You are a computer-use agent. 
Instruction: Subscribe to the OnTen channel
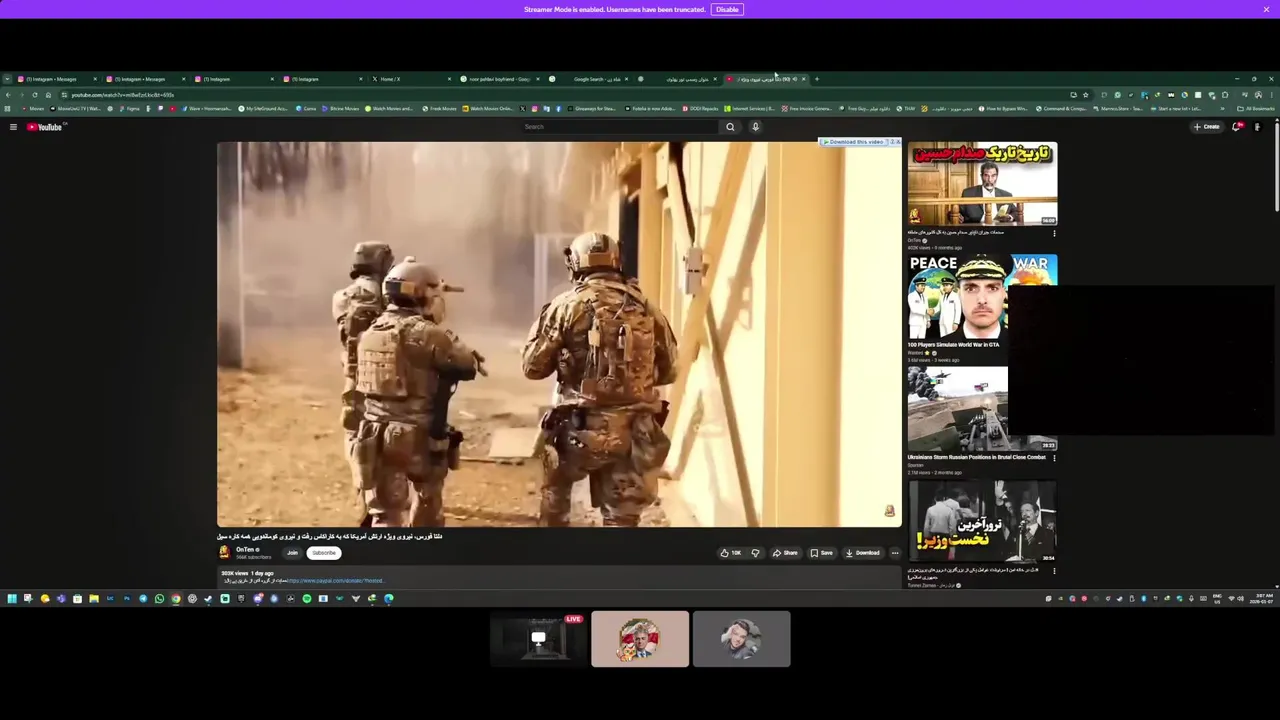[x=324, y=553]
